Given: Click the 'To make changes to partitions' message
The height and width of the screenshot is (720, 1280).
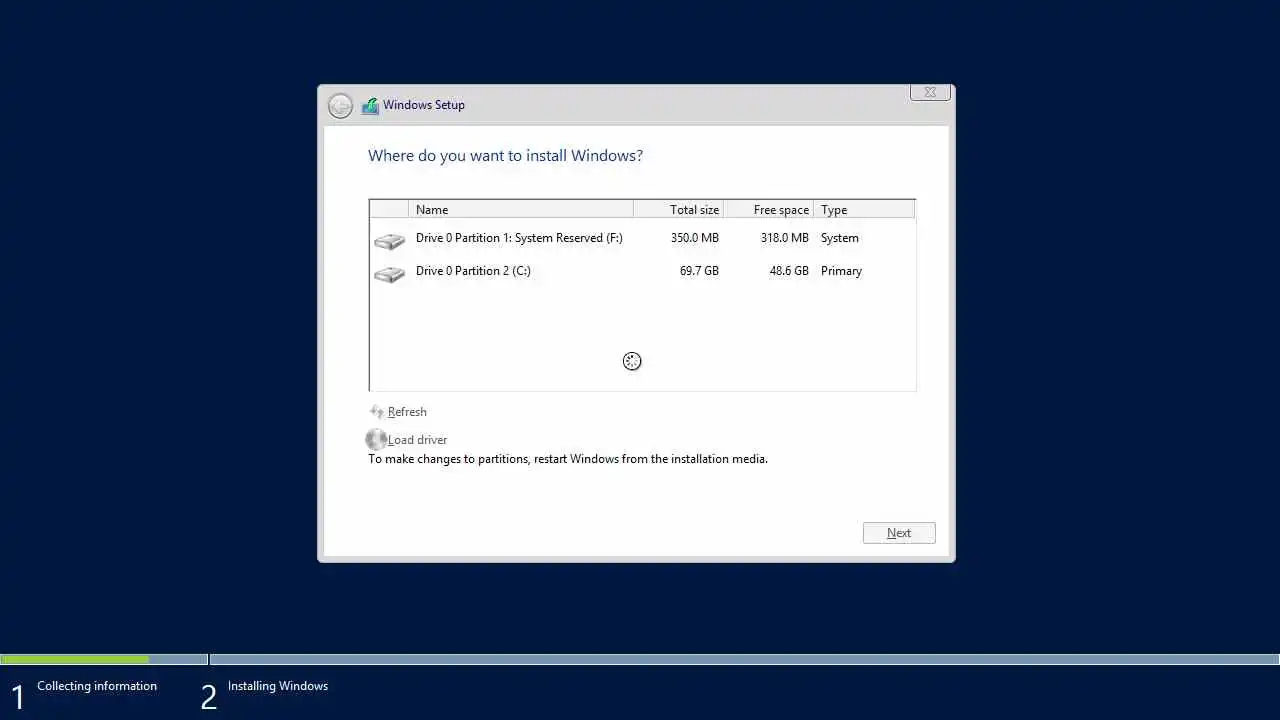Looking at the screenshot, I should (568, 459).
